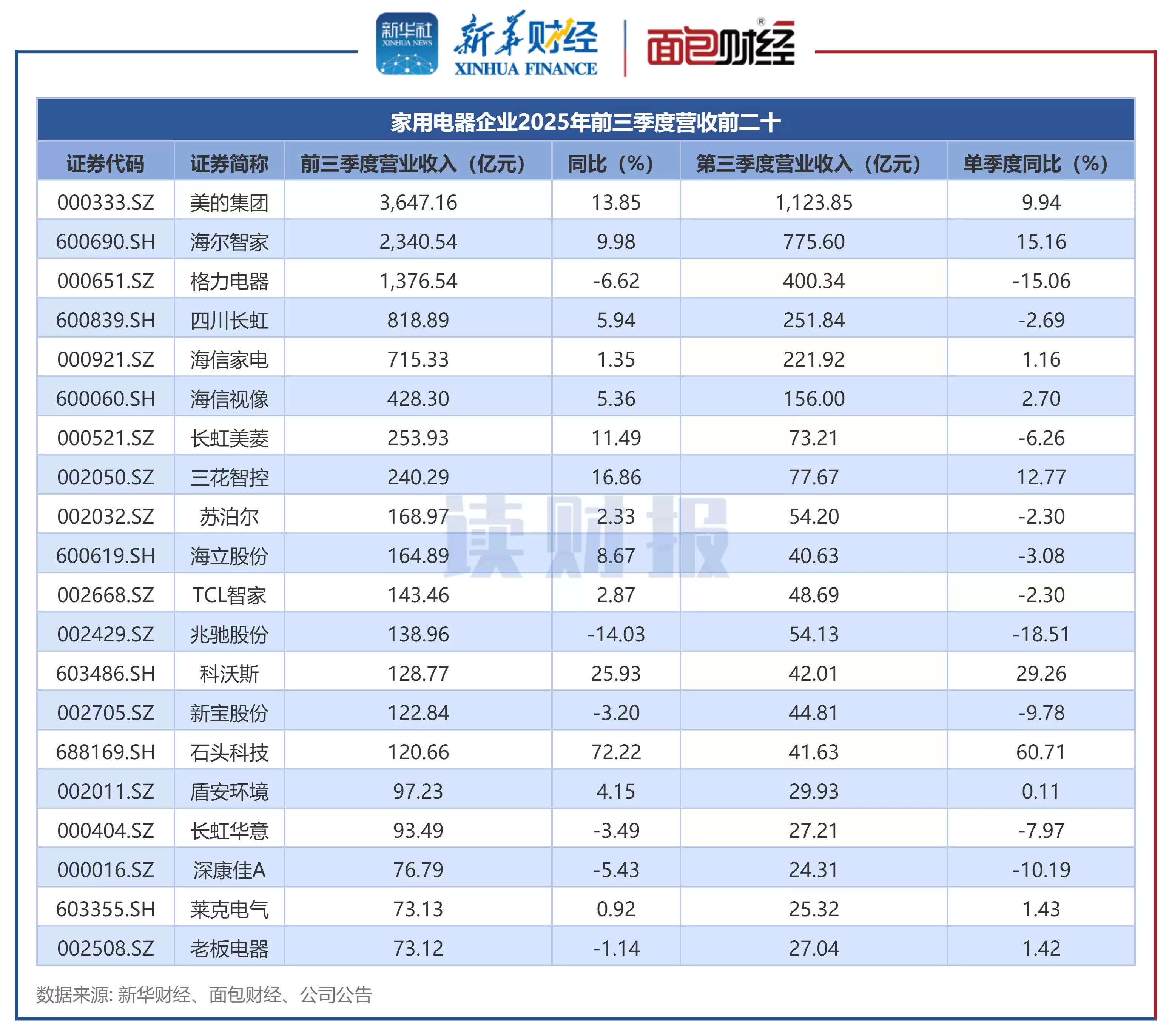This screenshot has width=1172, height=1036.
Task: Click the Xinhua Finance logo text
Action: coord(526,44)
